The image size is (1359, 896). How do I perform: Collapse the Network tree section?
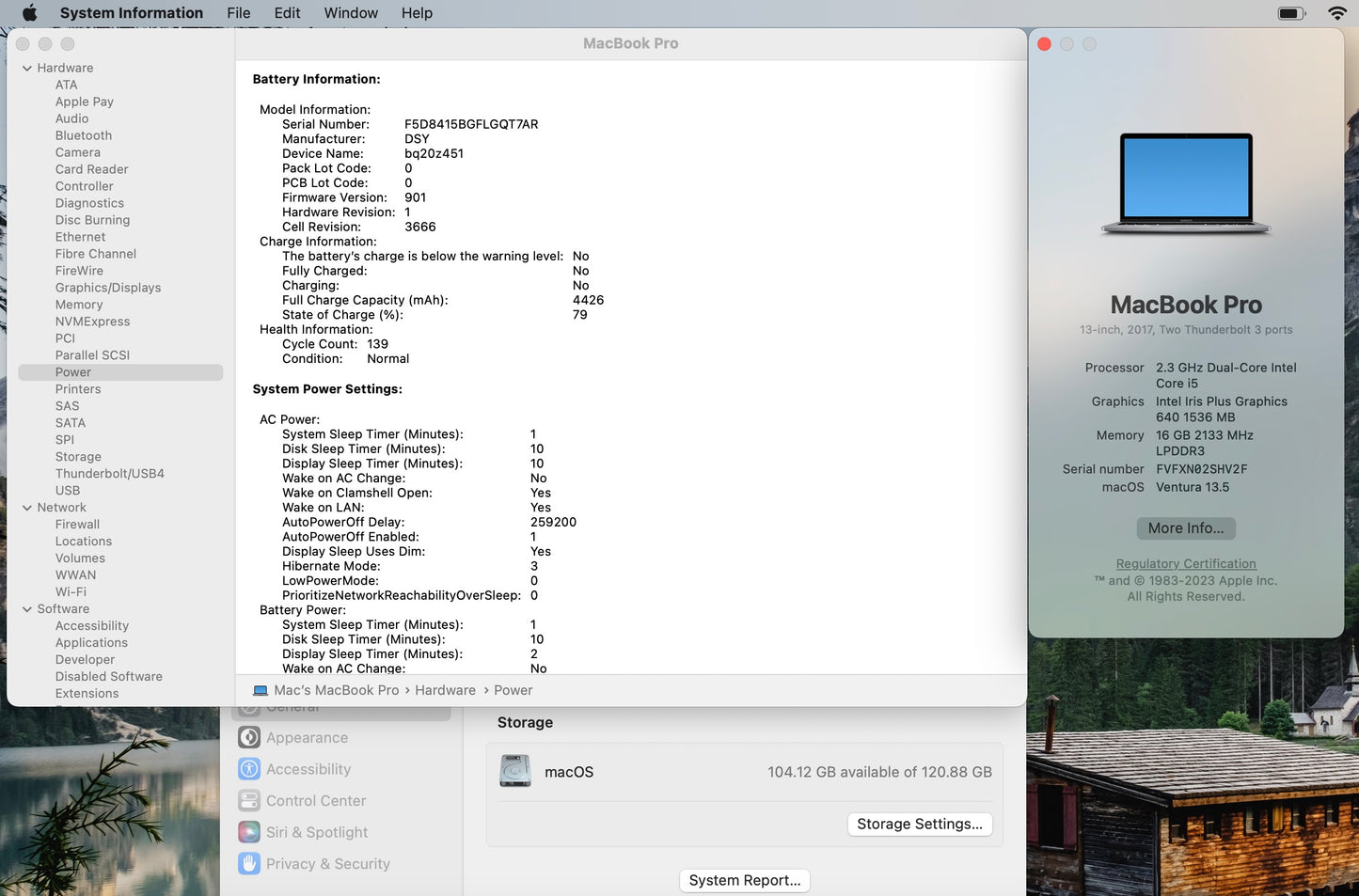(x=27, y=508)
